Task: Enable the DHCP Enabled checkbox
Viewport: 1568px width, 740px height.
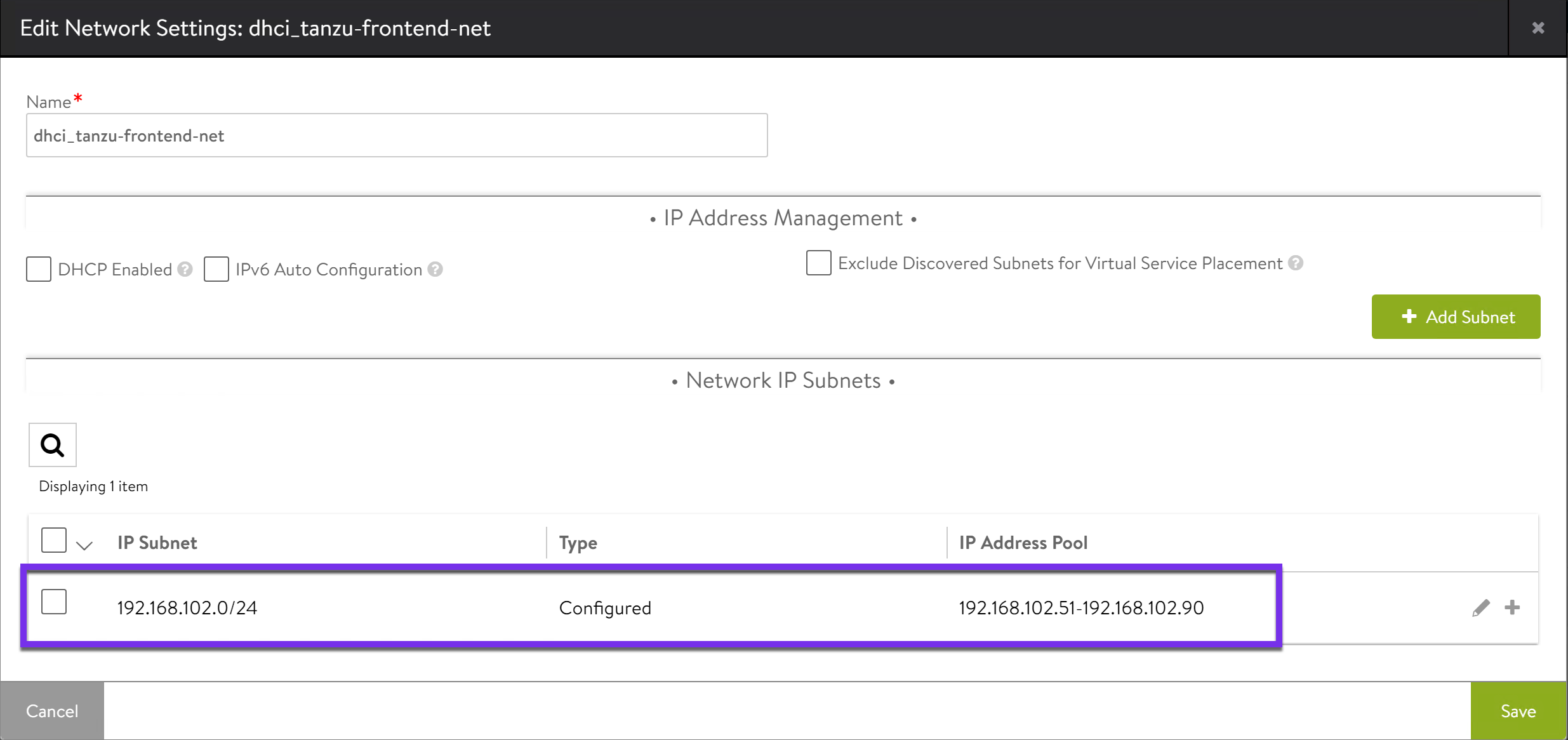Action: pos(39,269)
